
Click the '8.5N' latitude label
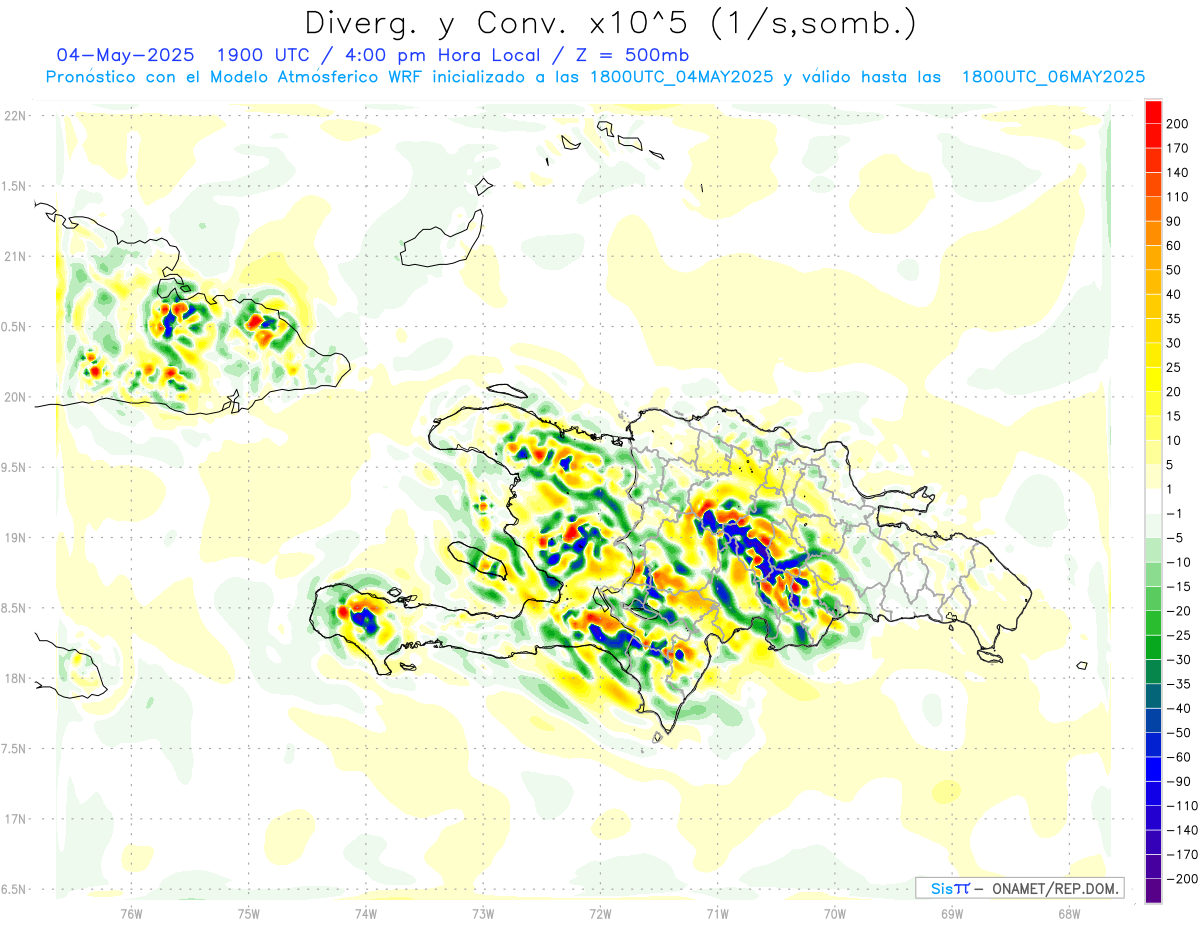click(x=14, y=608)
